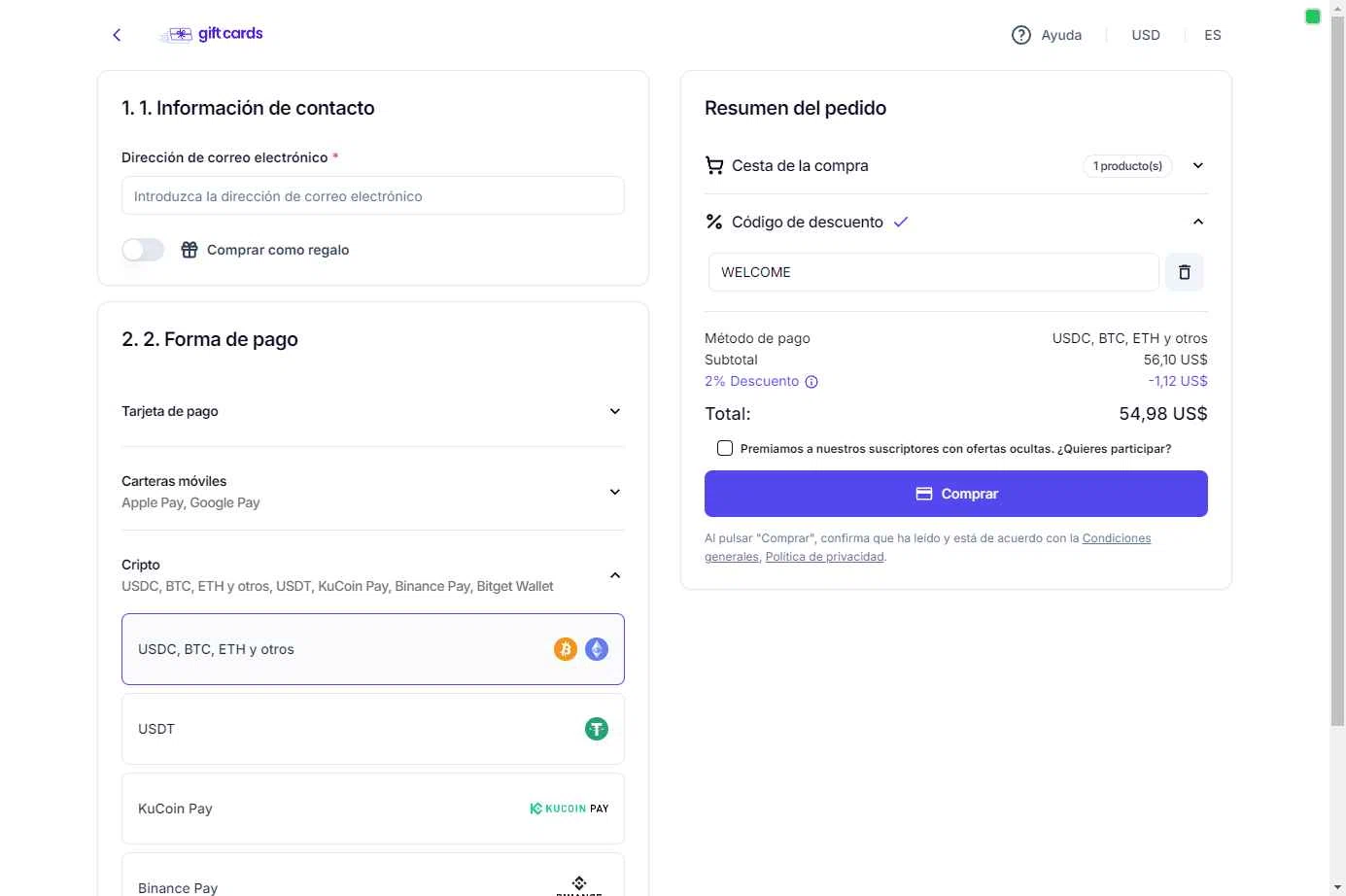Expand Cesta de la compra chevron
The height and width of the screenshot is (896, 1346).
click(x=1198, y=165)
